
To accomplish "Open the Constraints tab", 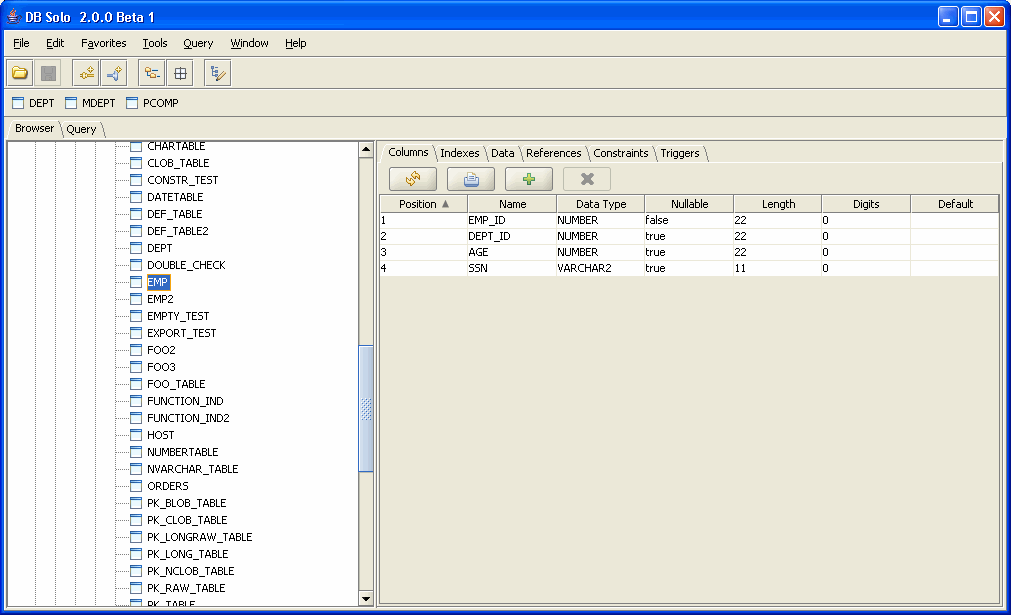I will click(x=621, y=153).
